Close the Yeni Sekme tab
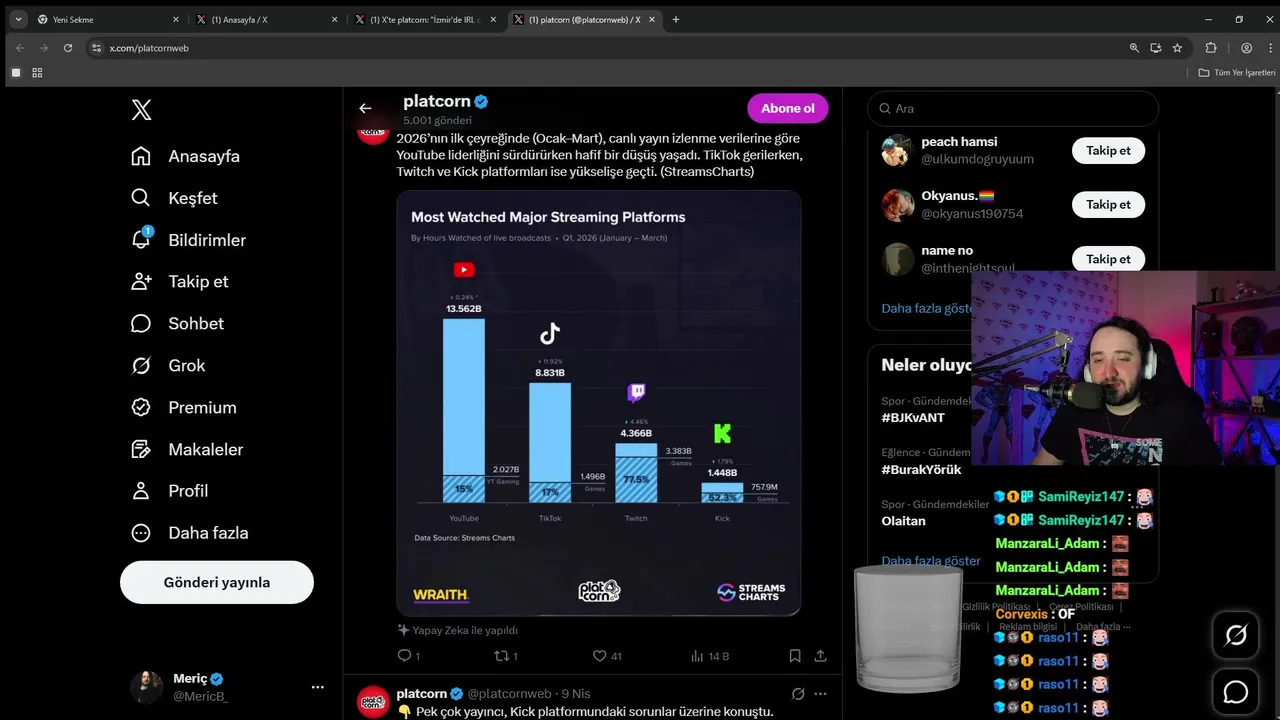The height and width of the screenshot is (720, 1280). (x=176, y=19)
